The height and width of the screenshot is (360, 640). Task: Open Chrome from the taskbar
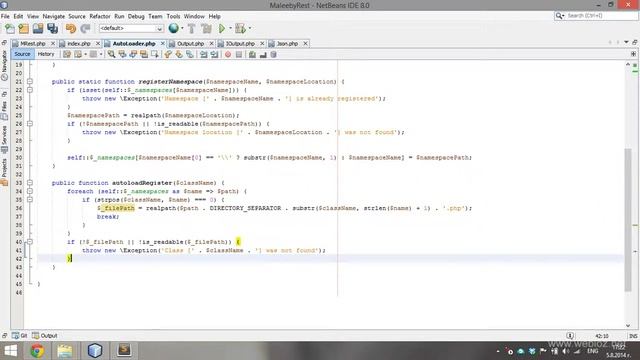(37, 351)
